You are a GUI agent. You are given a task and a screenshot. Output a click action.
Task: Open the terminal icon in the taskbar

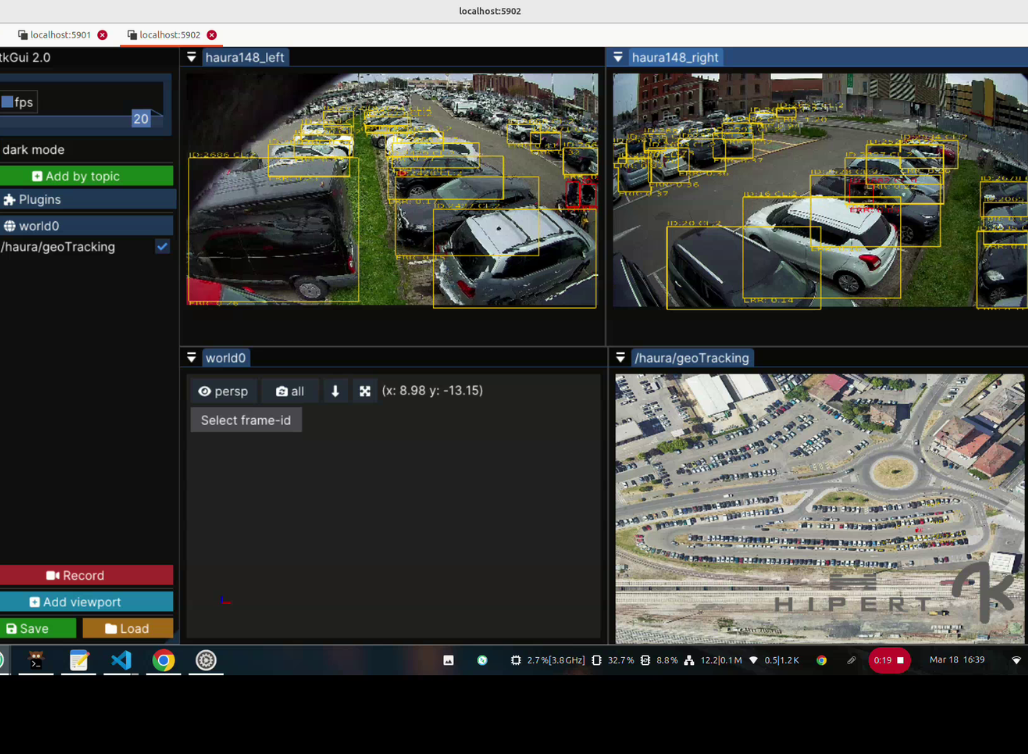click(x=36, y=660)
